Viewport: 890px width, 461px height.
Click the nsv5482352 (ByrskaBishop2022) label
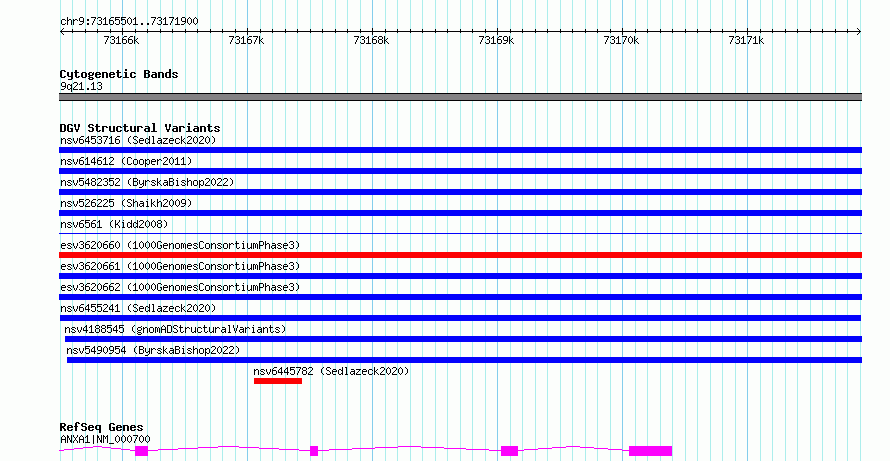pyautogui.click(x=147, y=182)
